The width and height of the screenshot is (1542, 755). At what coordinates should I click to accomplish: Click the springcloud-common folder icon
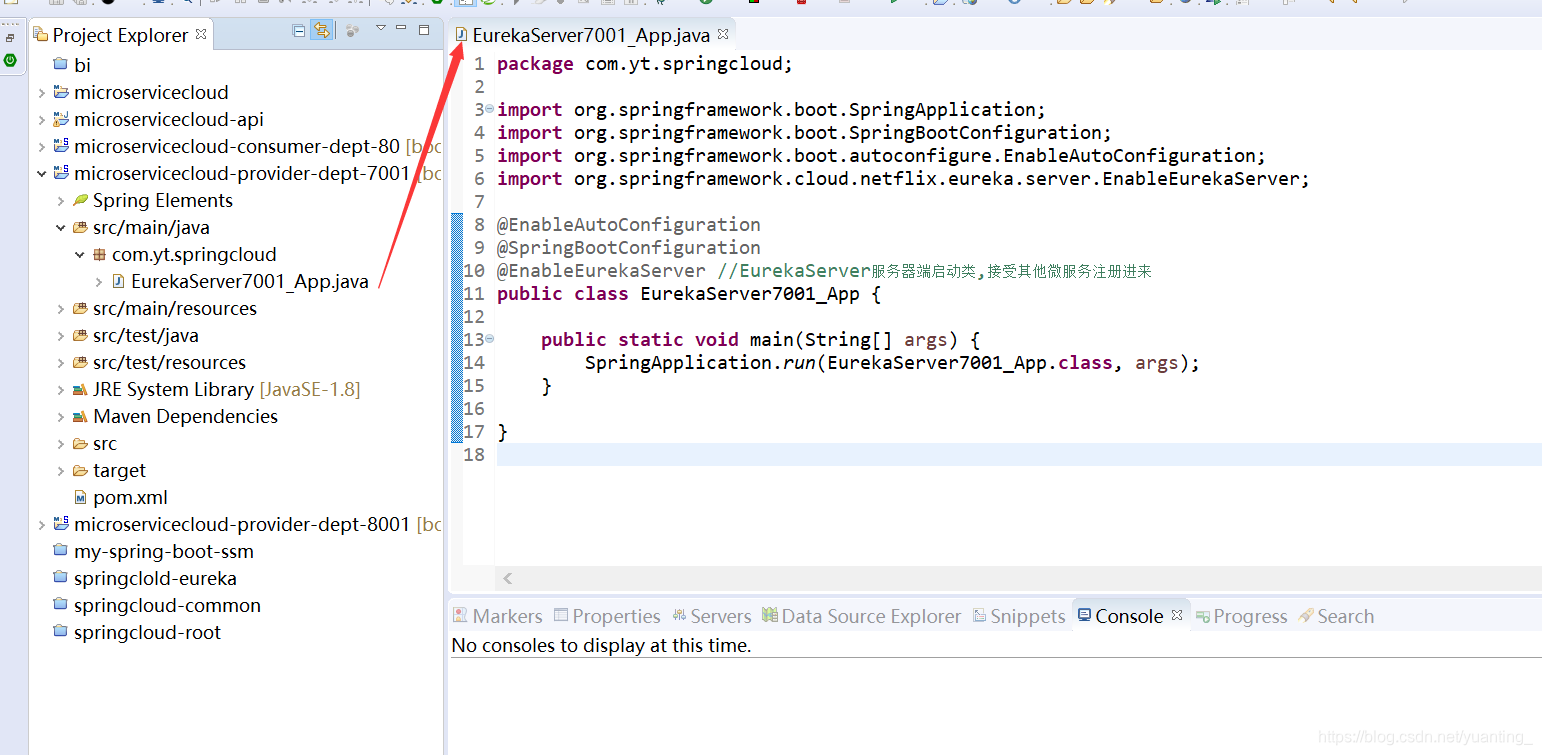60,605
